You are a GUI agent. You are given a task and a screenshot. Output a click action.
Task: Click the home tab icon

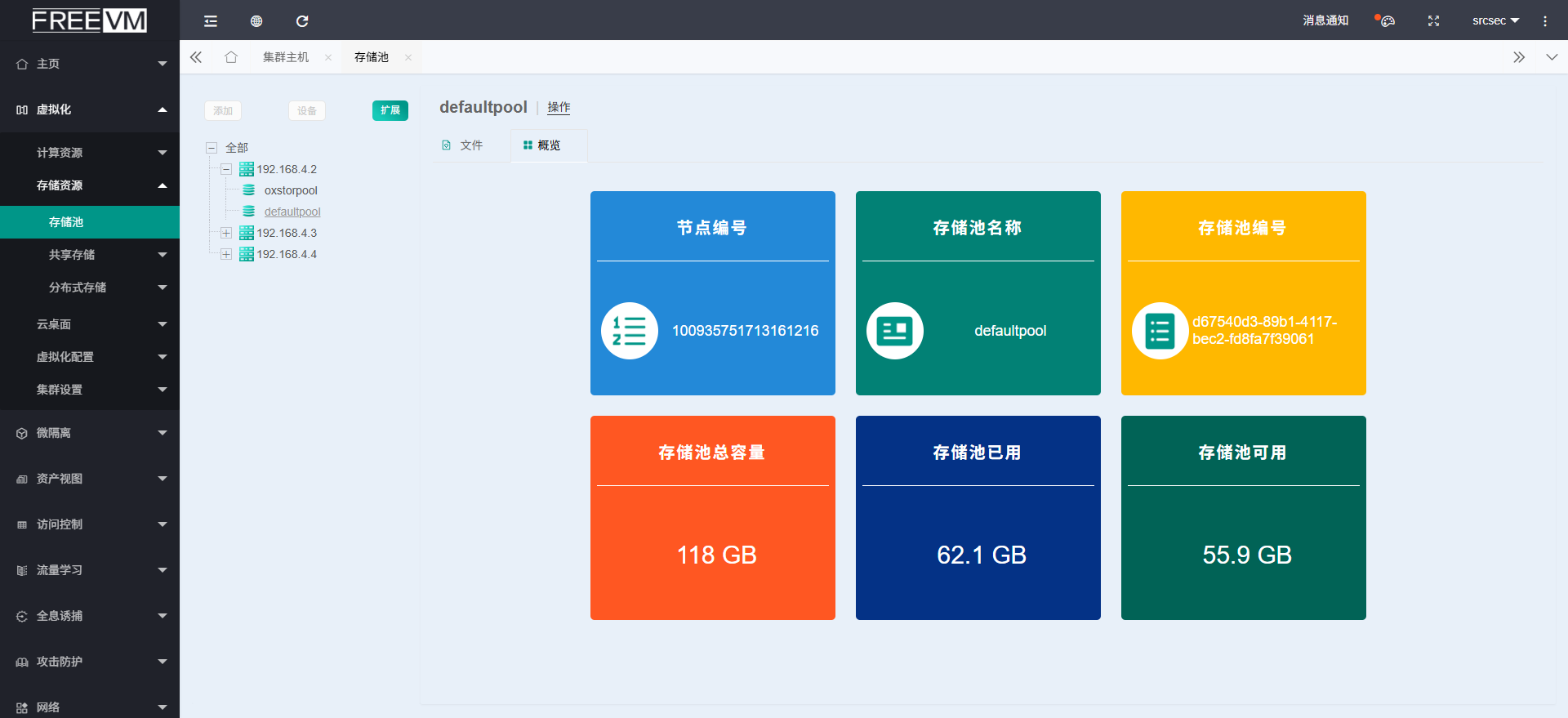(x=231, y=57)
